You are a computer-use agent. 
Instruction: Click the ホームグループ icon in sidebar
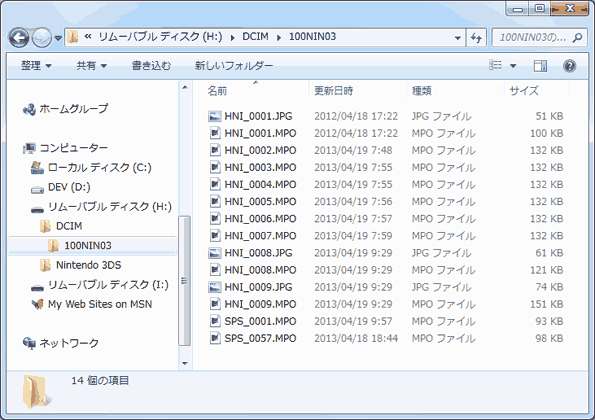pyautogui.click(x=29, y=110)
